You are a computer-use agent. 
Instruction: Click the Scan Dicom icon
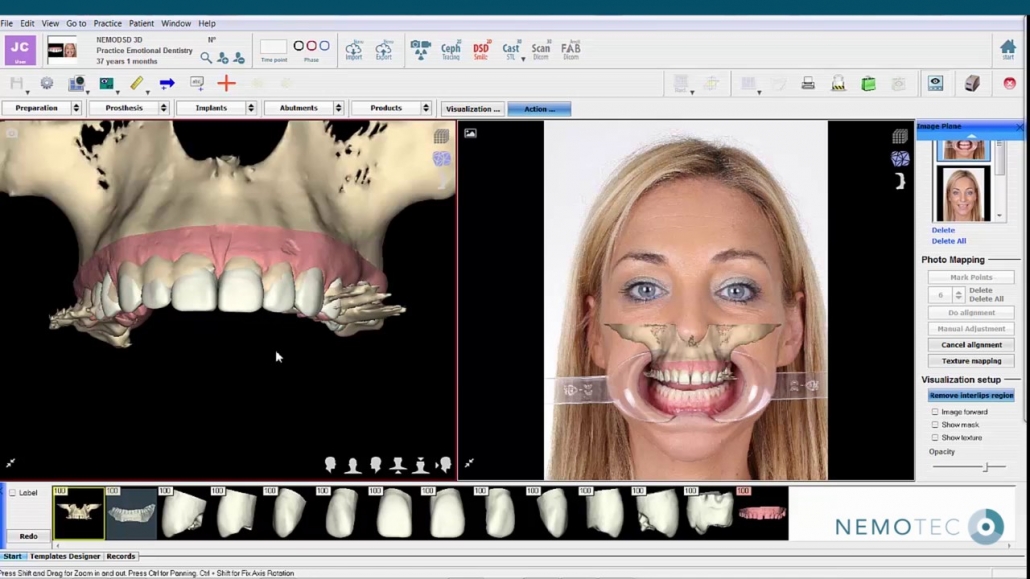point(541,50)
